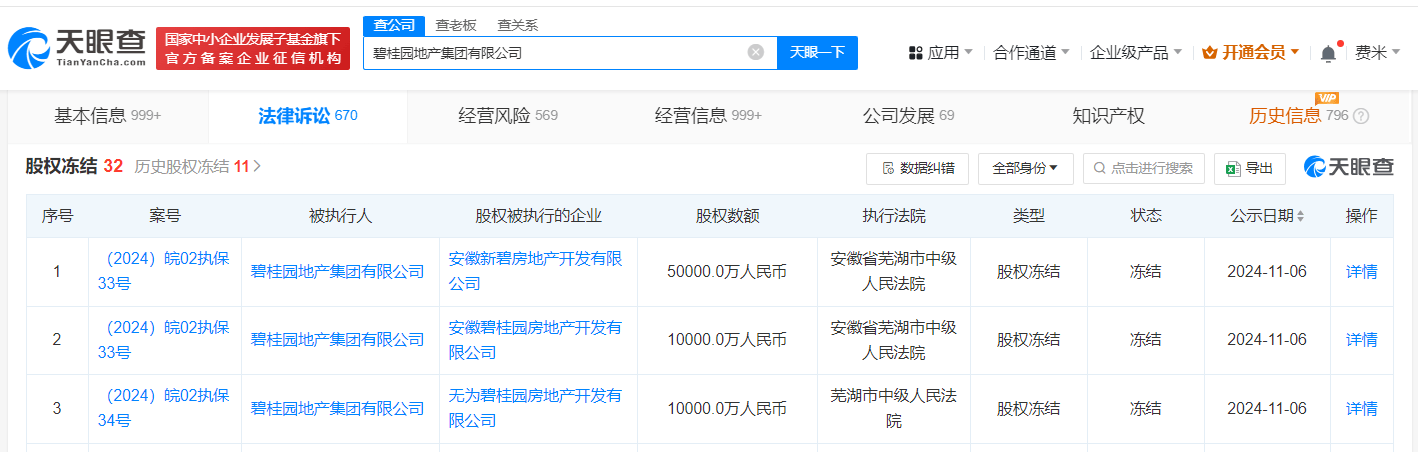Select the 查老板 search tab
This screenshot has height=452, width=1418.
(x=455, y=25)
